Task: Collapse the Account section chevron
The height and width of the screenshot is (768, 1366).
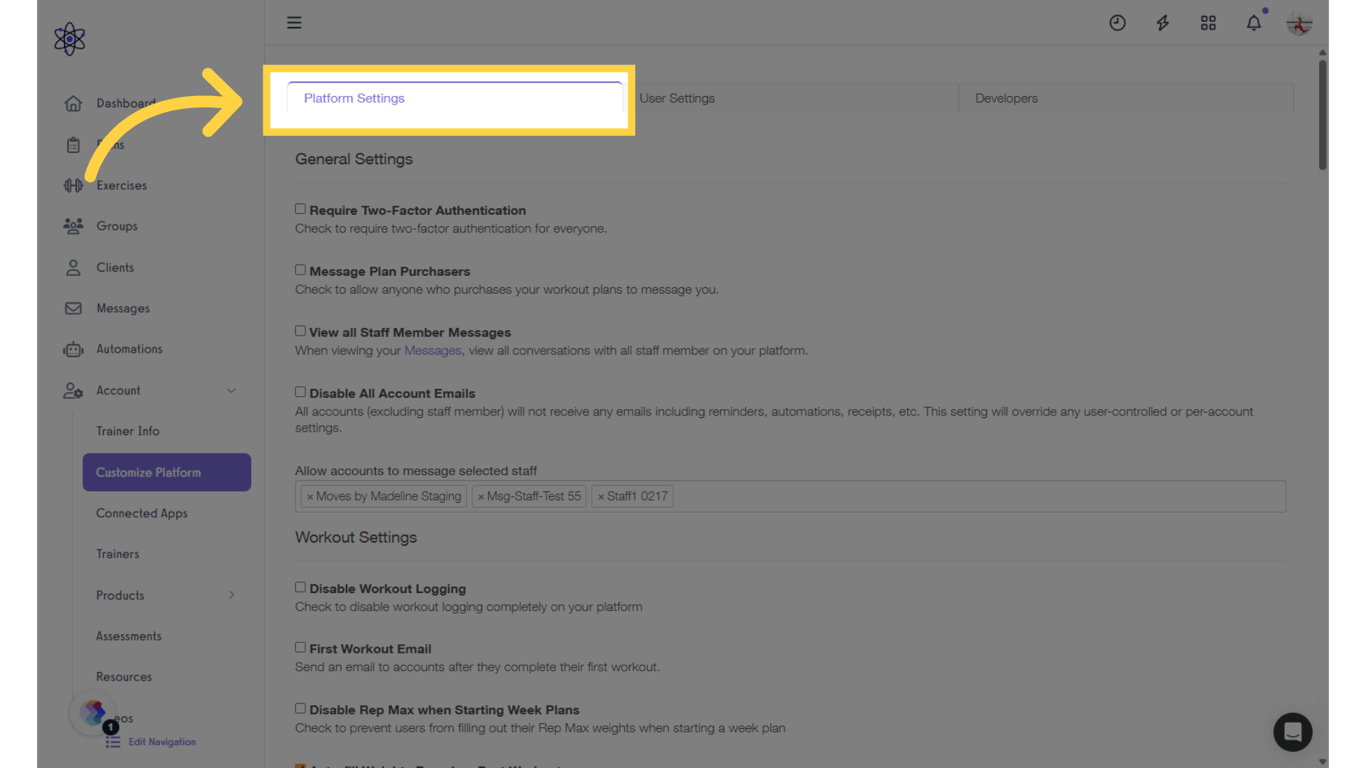Action: (x=232, y=390)
